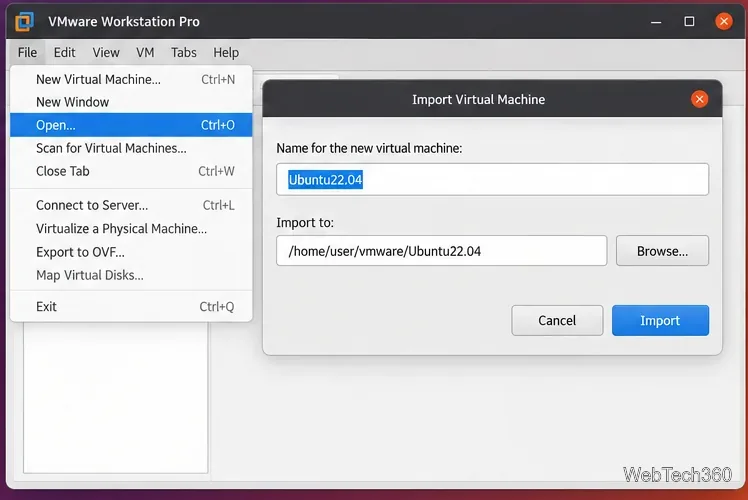Select New Window menu entry
Image resolution: width=748 pixels, height=500 pixels.
click(131, 102)
